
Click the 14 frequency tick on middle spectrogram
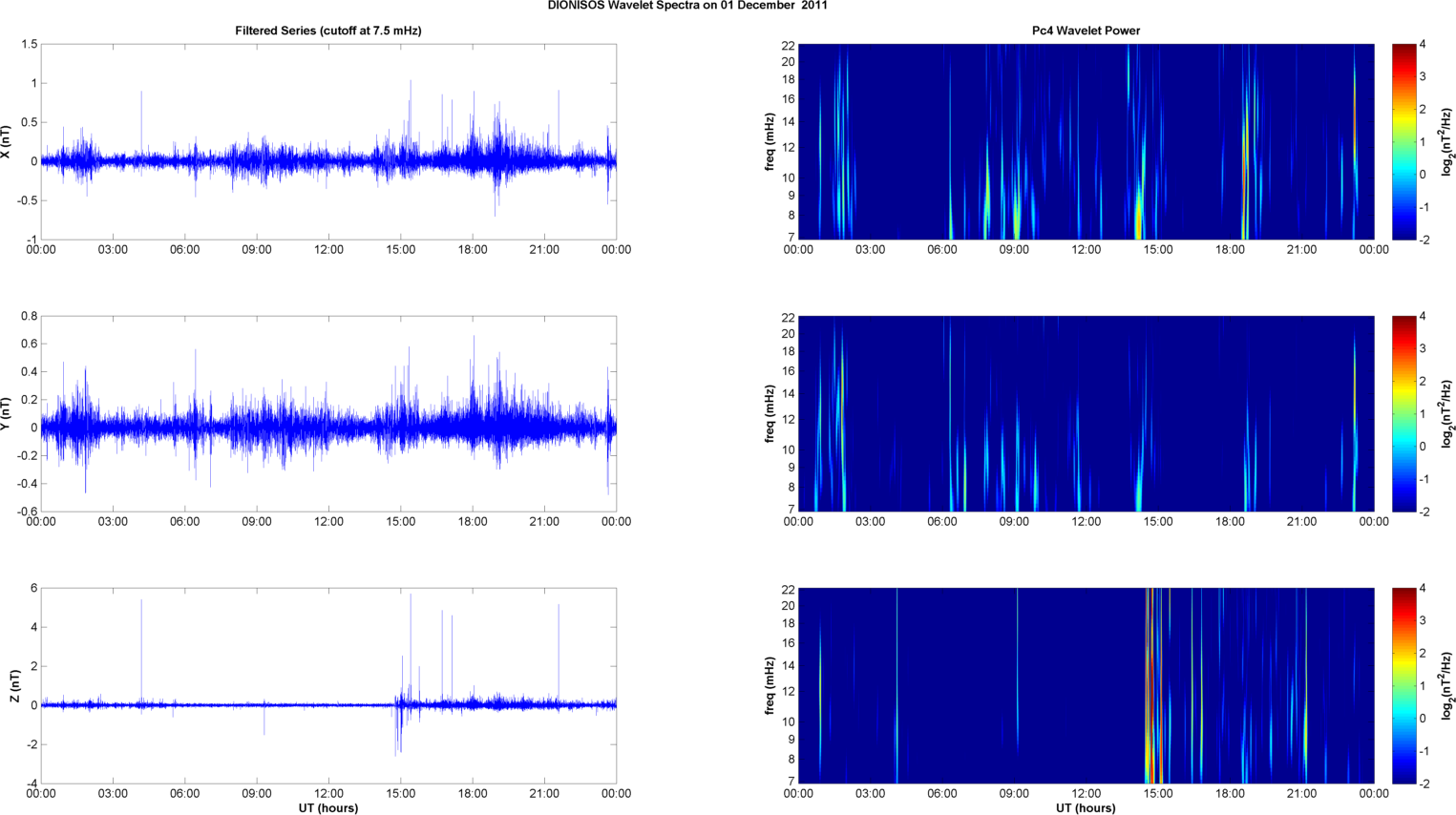(x=788, y=394)
